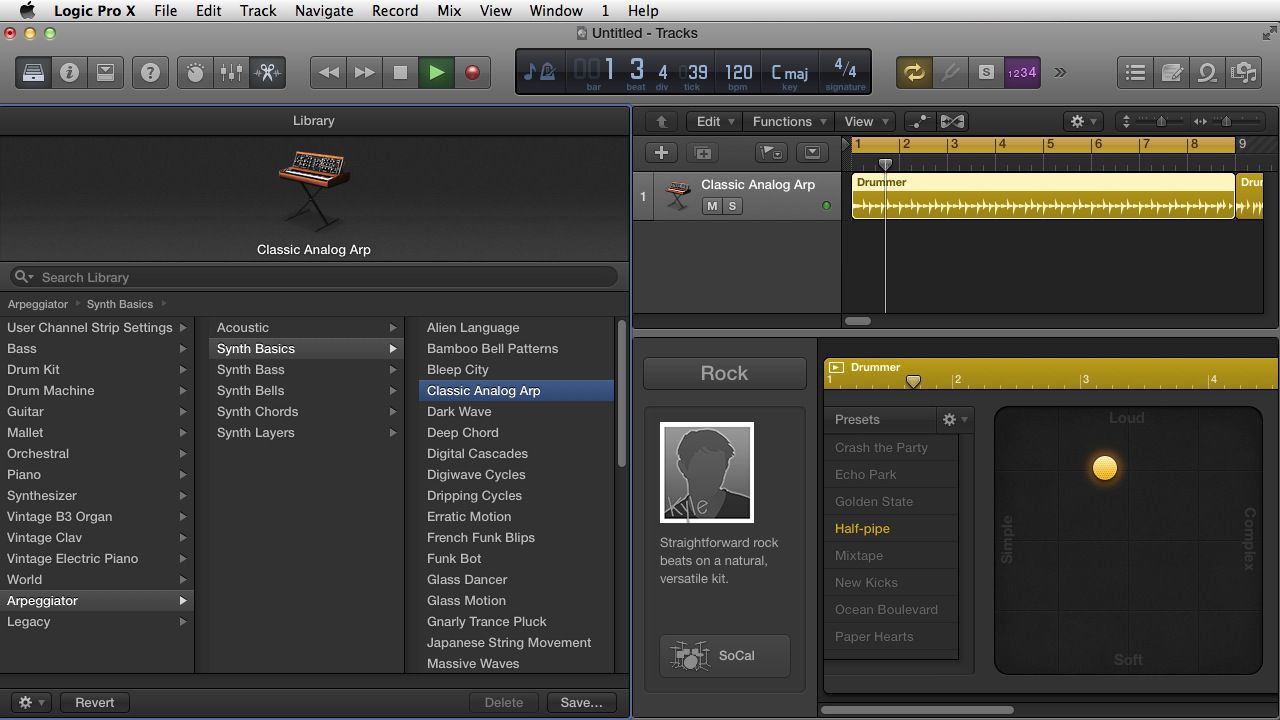Click the yellow puck in the XY pad
Image resolution: width=1280 pixels, height=720 pixels.
coord(1105,468)
